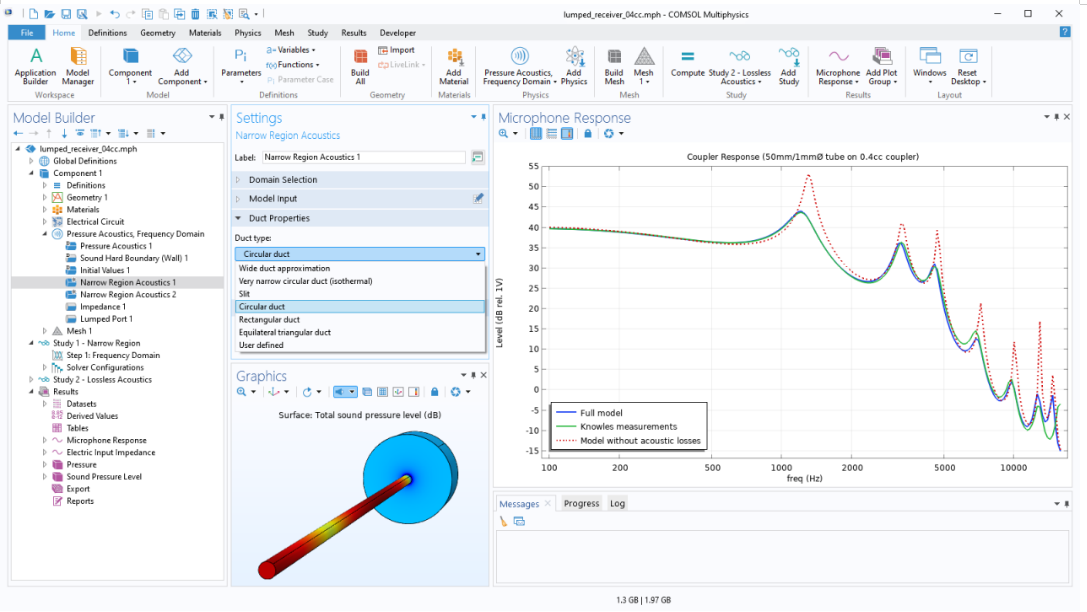Expand the Model Input section
The image size is (1087, 612).
tap(238, 198)
